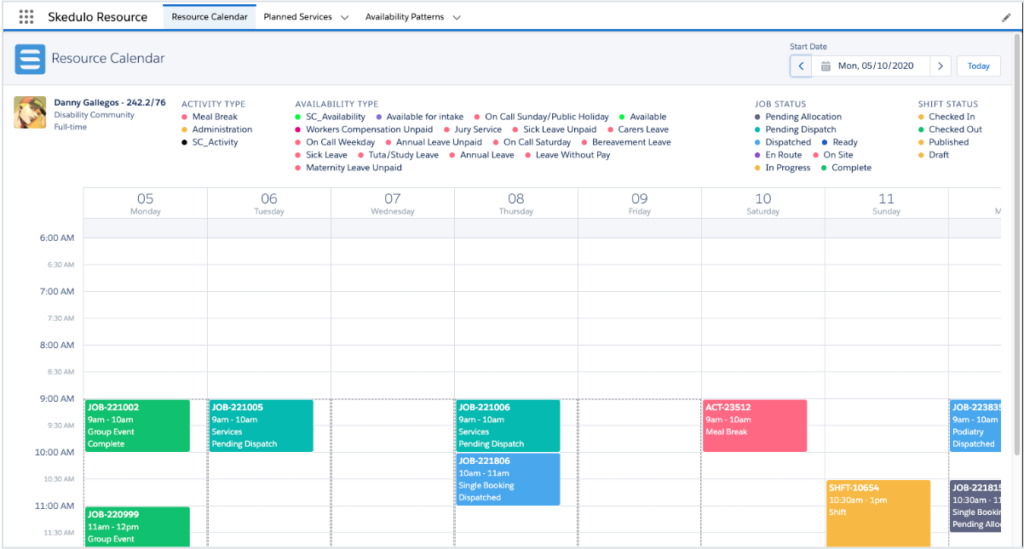
Task: Click SC_Availability legend green dot
Action: pyautogui.click(x=298, y=117)
